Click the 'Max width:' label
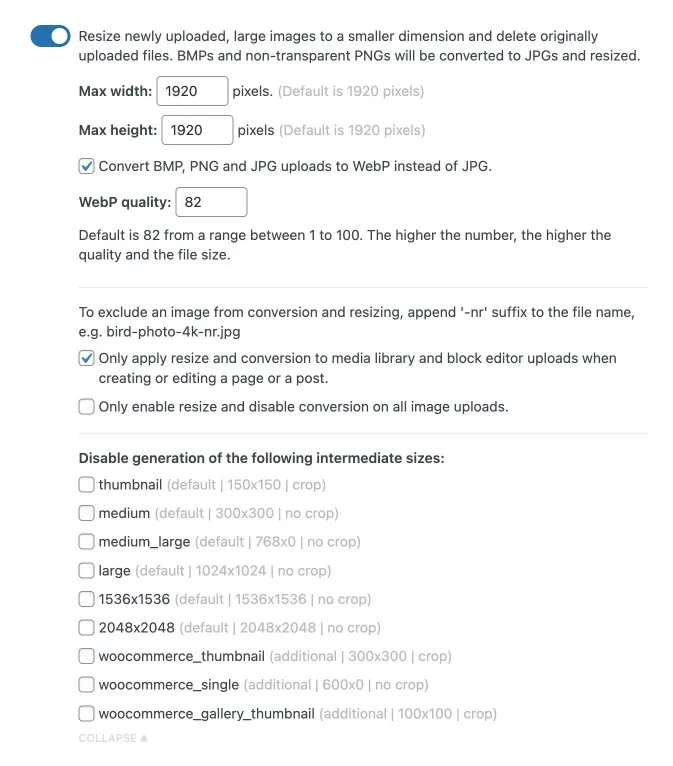This screenshot has width=673, height=766. click(115, 92)
